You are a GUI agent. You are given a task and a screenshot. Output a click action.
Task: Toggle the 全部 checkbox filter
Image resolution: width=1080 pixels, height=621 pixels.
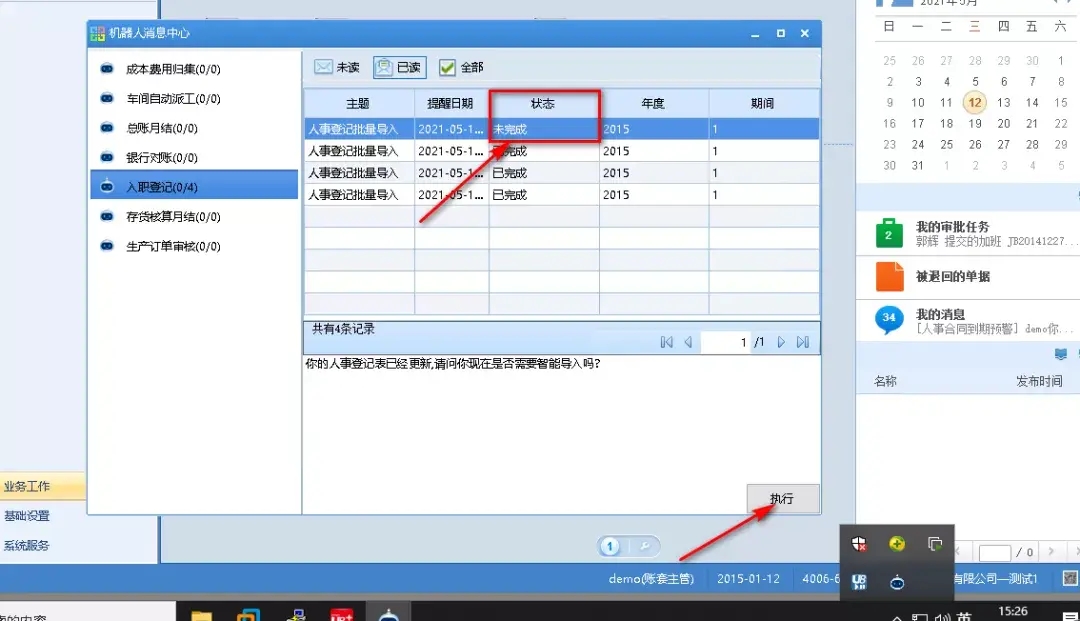click(447, 67)
